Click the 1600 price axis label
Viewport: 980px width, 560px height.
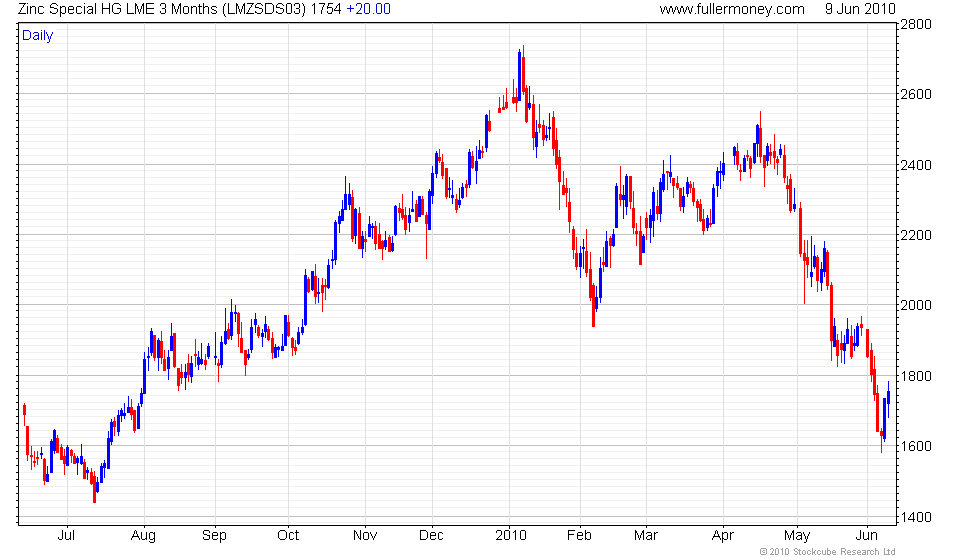pos(916,446)
